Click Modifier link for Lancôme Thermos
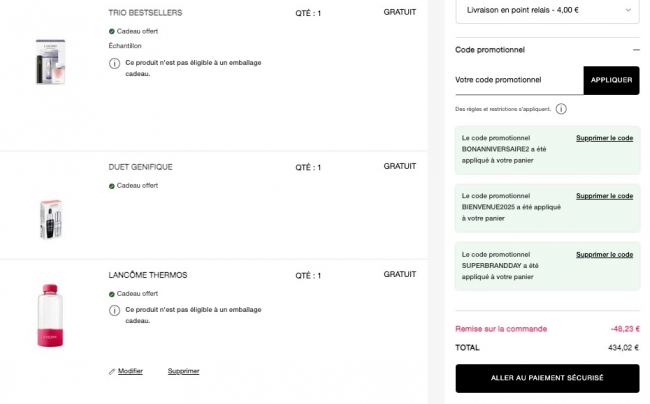 130,371
